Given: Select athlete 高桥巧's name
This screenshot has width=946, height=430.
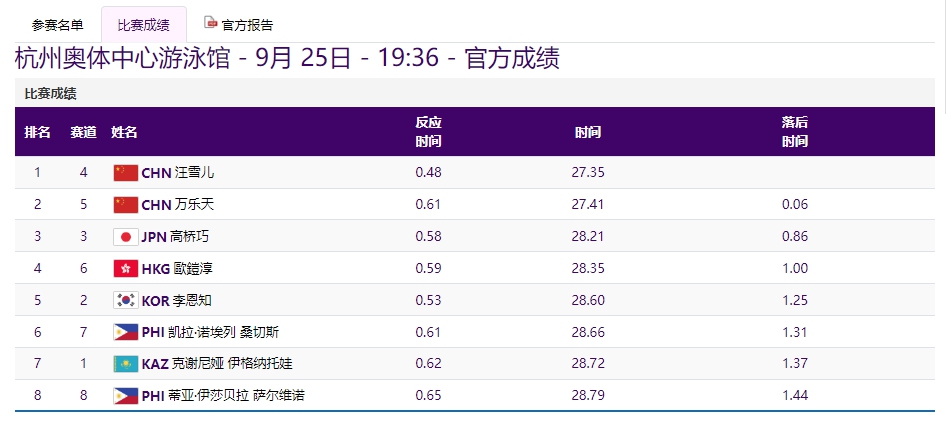Looking at the screenshot, I should click(x=190, y=236).
